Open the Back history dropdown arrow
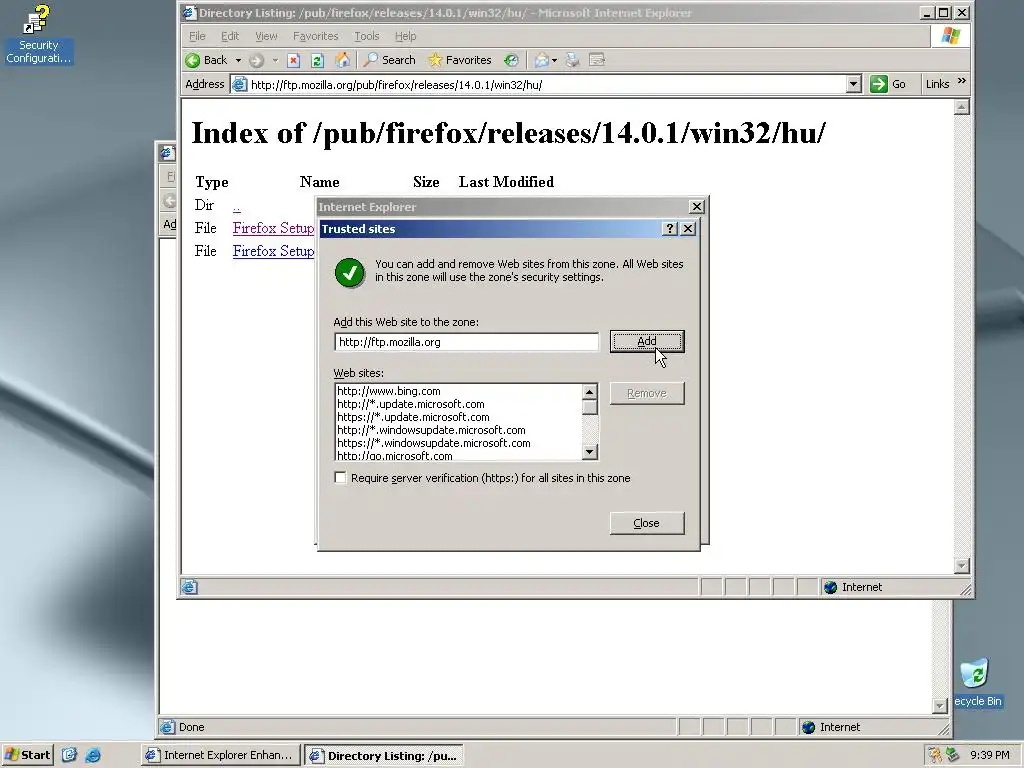 [238, 60]
